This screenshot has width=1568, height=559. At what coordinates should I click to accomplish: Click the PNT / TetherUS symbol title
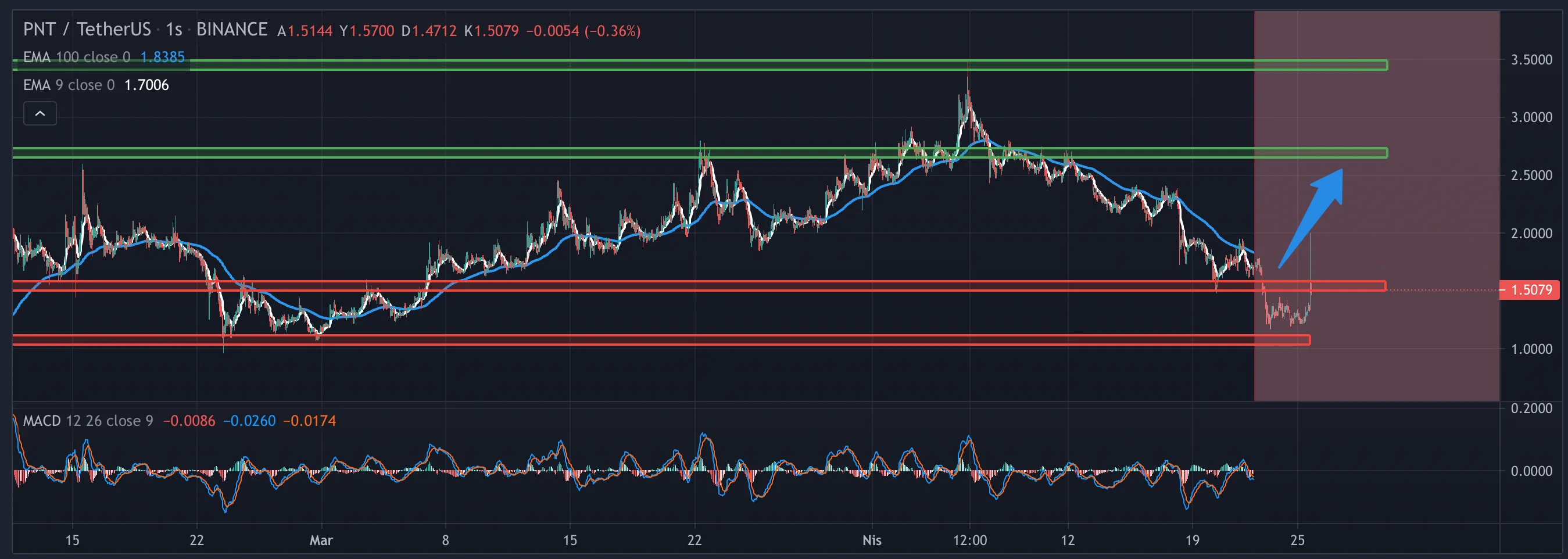pyautogui.click(x=87, y=29)
